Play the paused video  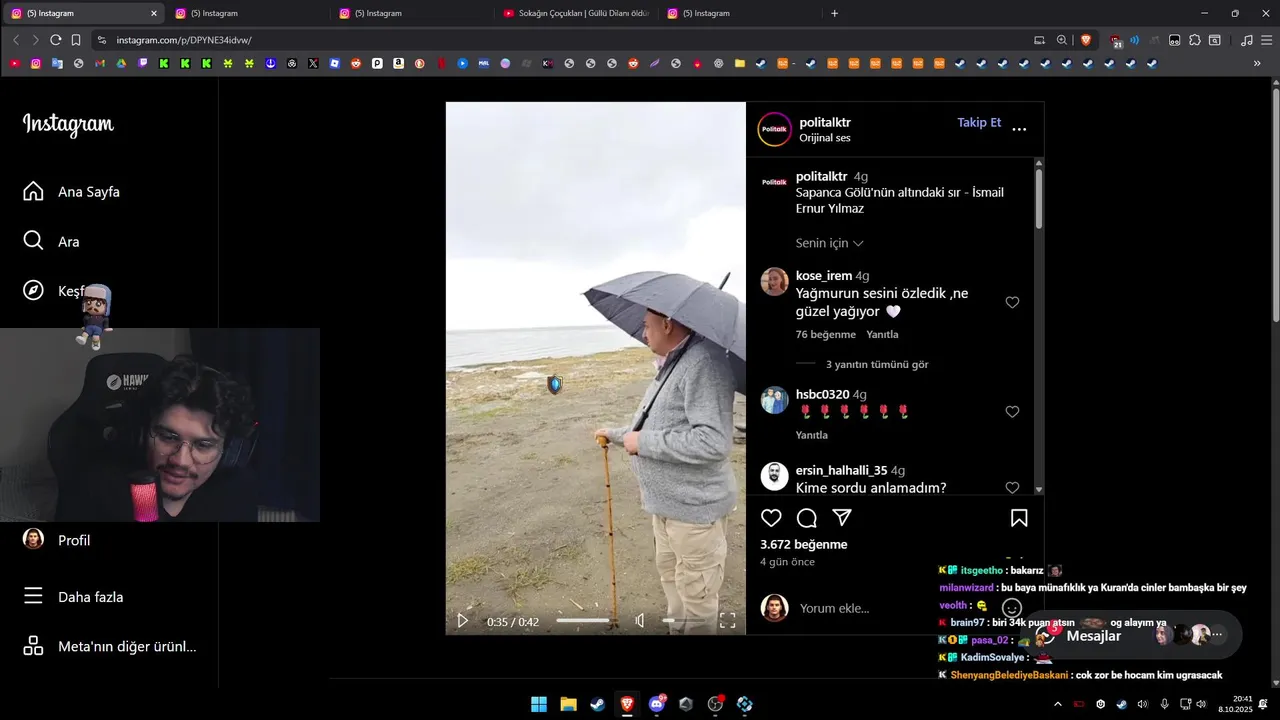coord(462,621)
